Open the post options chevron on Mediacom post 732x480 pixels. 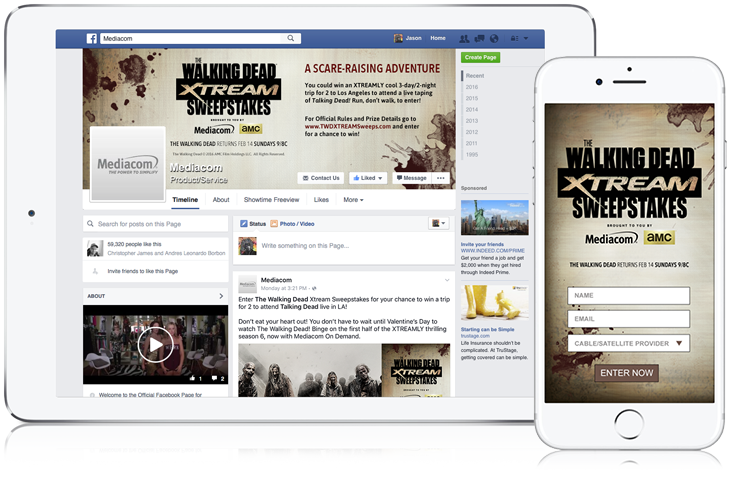(447, 280)
